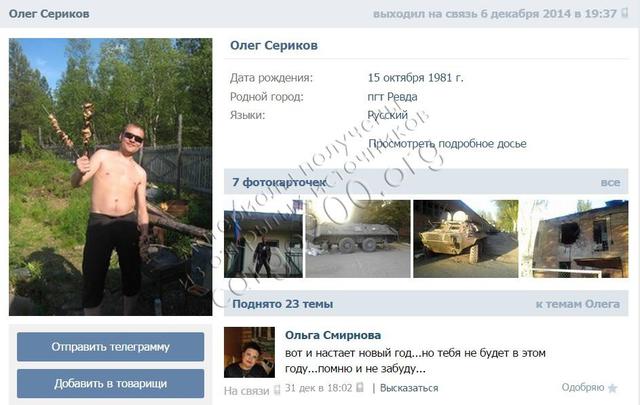Expand Просмотреть подробное досье details

[x=447, y=144]
